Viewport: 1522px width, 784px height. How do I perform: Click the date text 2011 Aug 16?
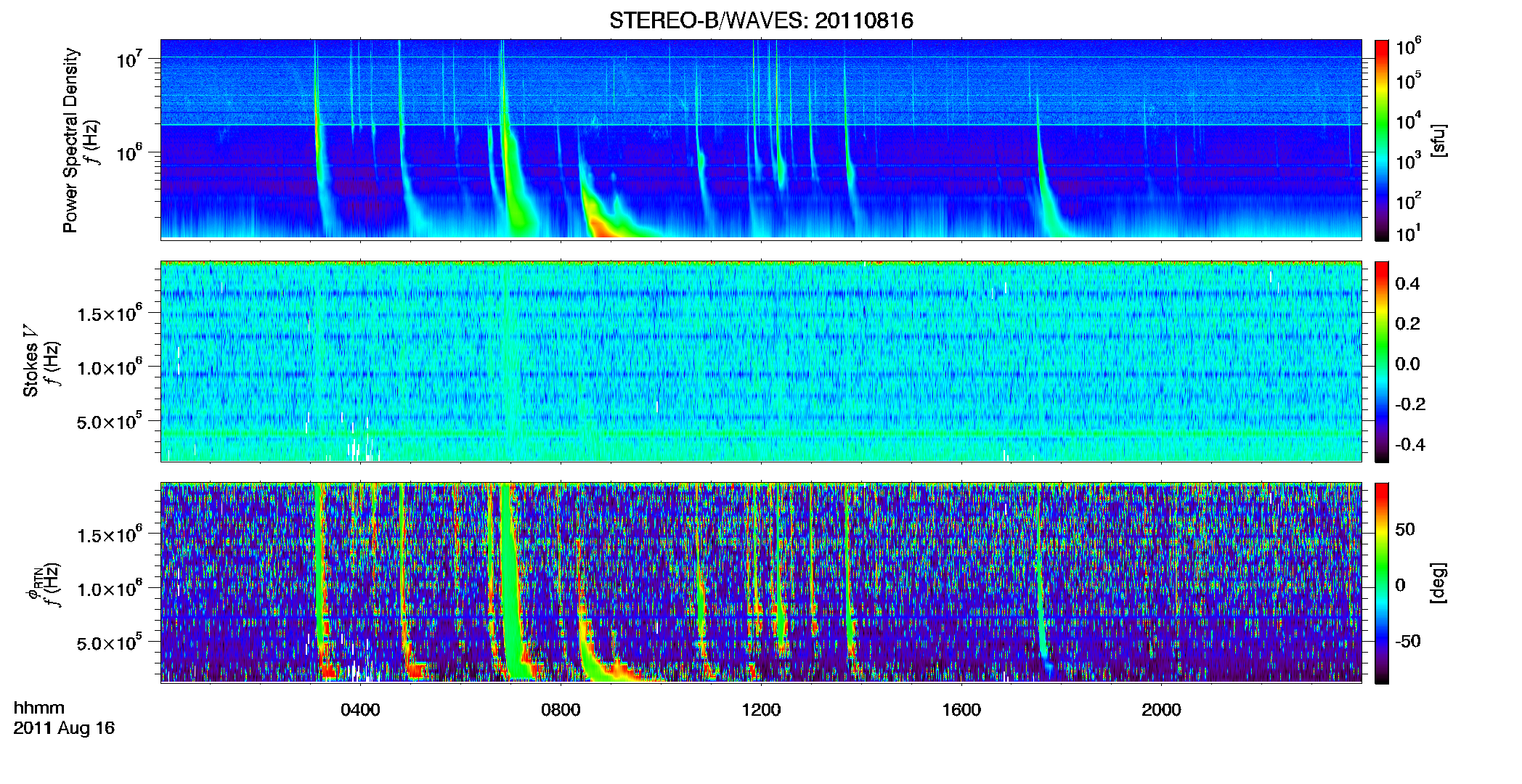point(64,728)
